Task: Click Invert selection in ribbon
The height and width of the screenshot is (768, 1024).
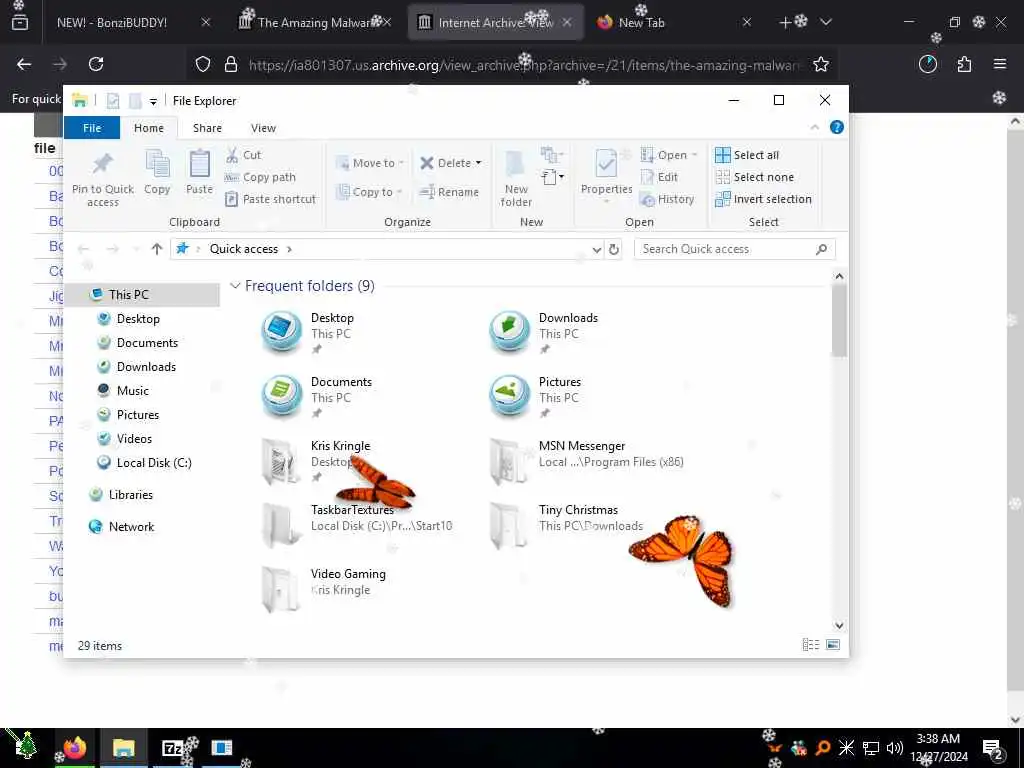Action: pos(763,199)
